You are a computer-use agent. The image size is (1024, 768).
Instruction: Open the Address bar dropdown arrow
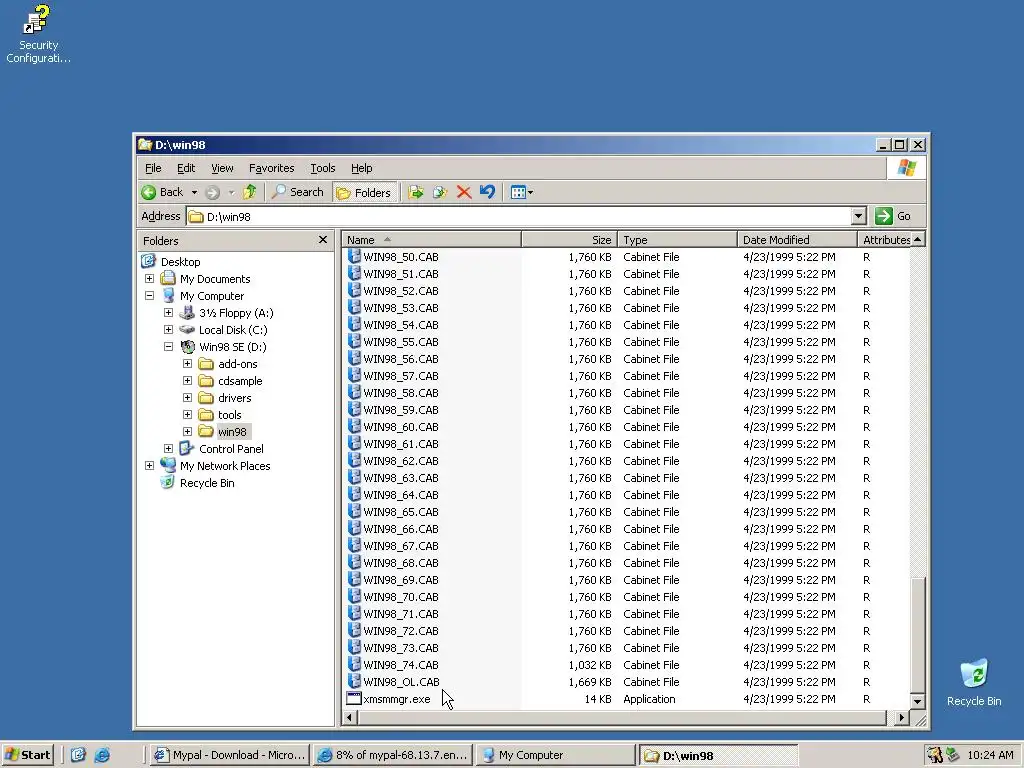858,216
